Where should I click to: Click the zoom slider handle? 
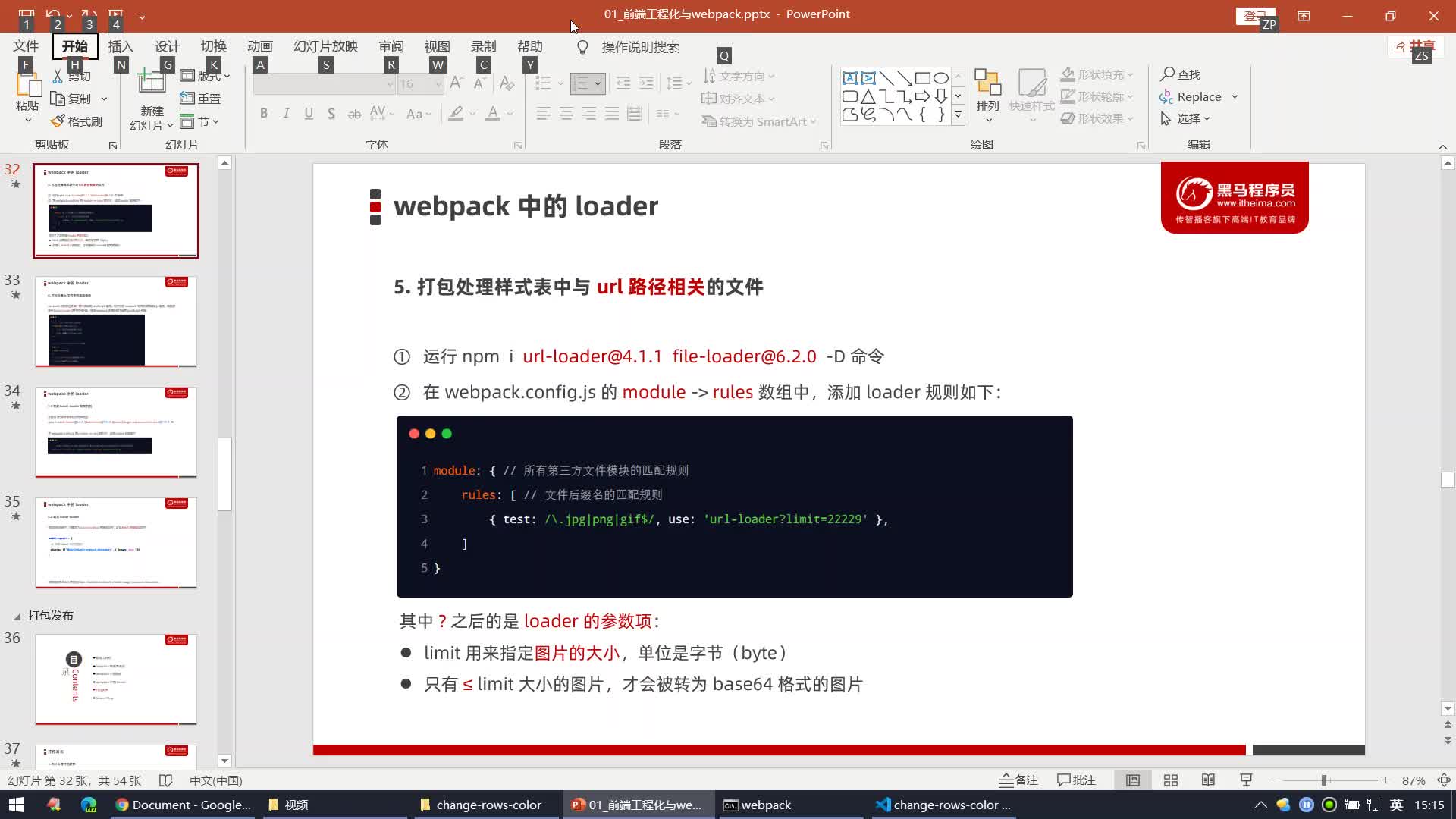[1324, 780]
